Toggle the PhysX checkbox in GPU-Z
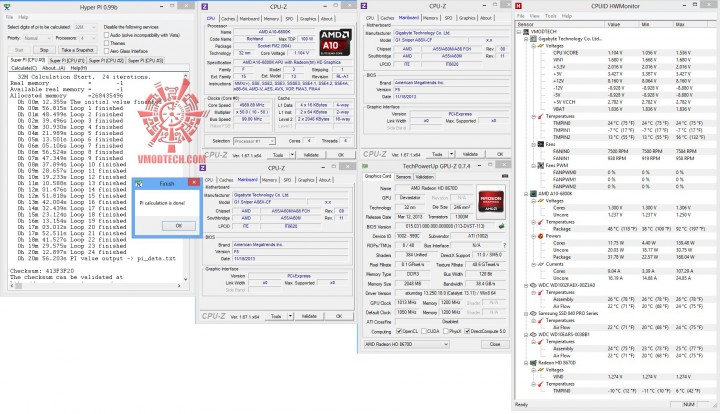 click(x=445, y=331)
